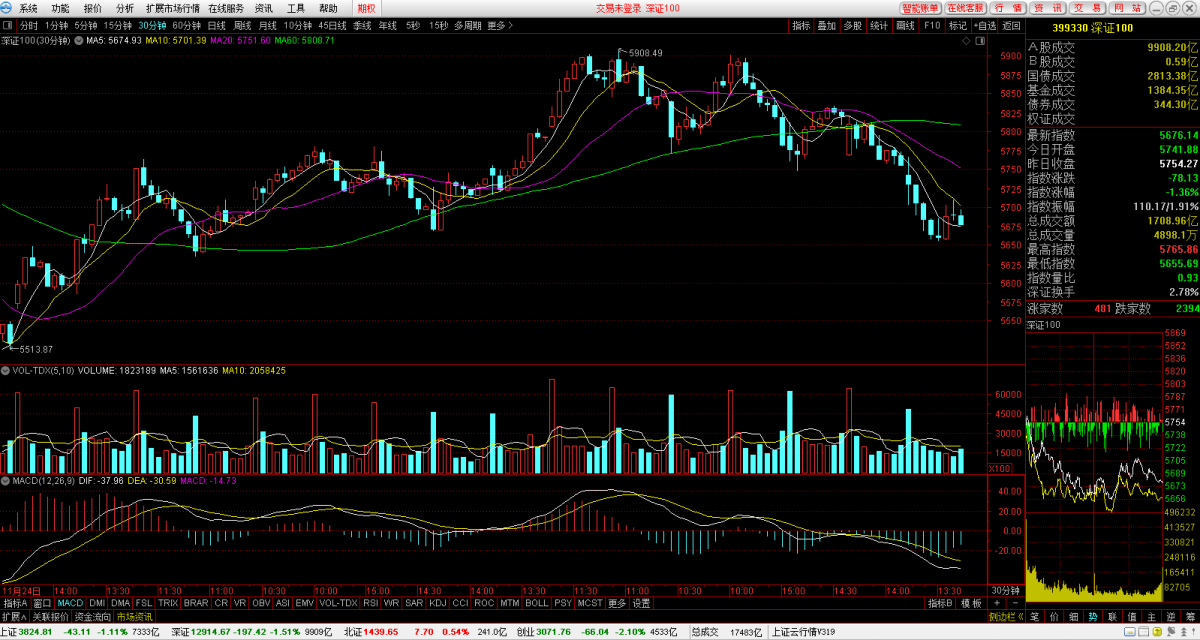The image size is (1200, 640).
Task: Click the 返回 back button
Action: pos(1012,25)
